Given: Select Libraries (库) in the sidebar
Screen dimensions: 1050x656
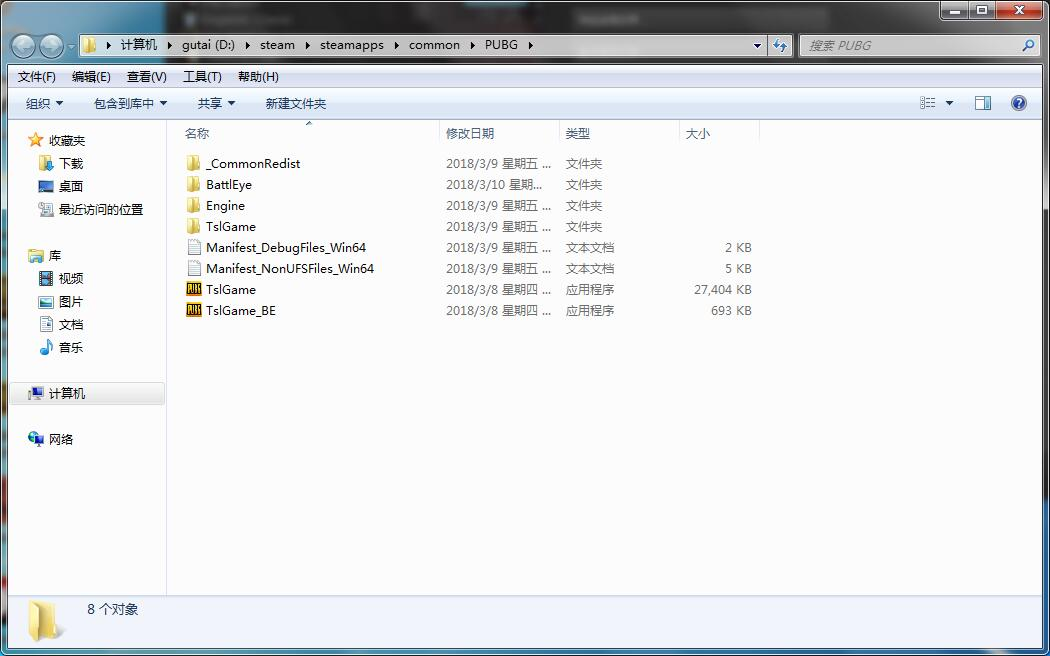Looking at the screenshot, I should tap(45, 256).
